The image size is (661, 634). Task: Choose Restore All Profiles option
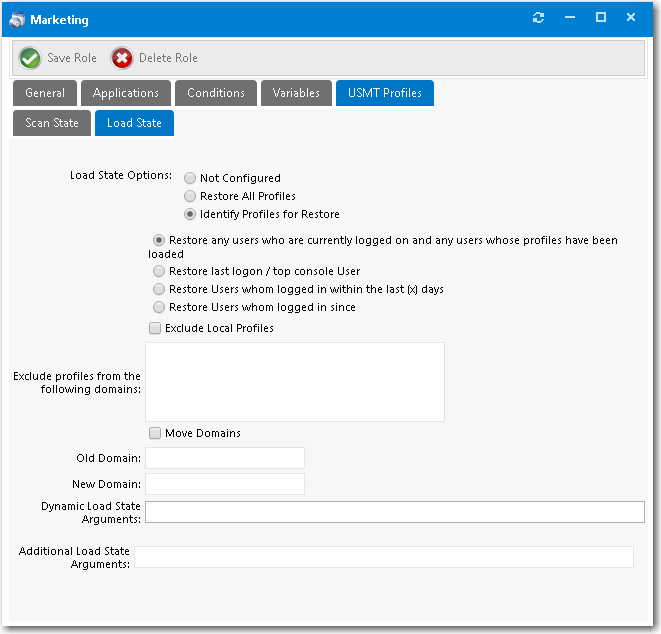[x=190, y=196]
